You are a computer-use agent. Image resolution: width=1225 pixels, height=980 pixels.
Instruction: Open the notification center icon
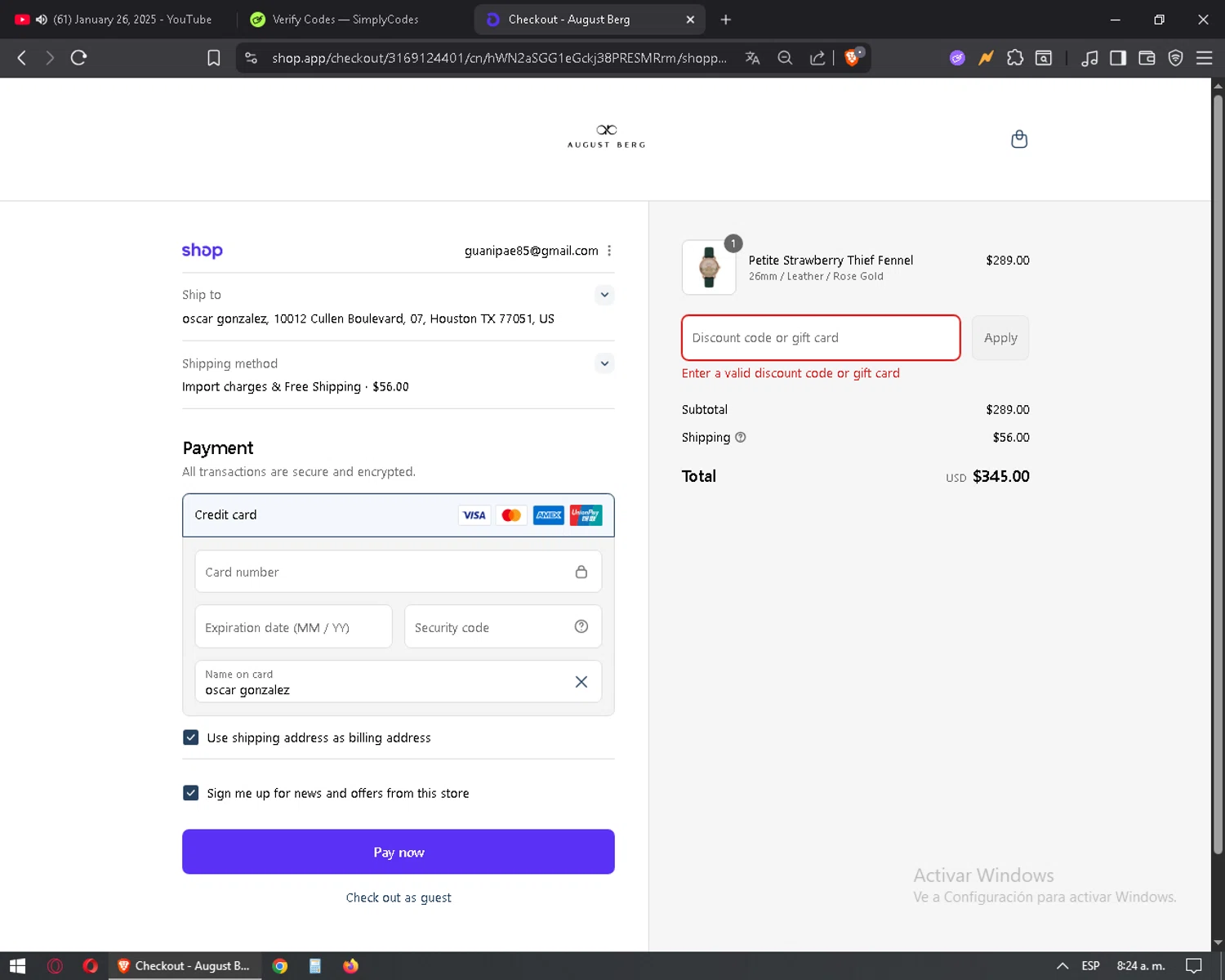click(x=1194, y=966)
